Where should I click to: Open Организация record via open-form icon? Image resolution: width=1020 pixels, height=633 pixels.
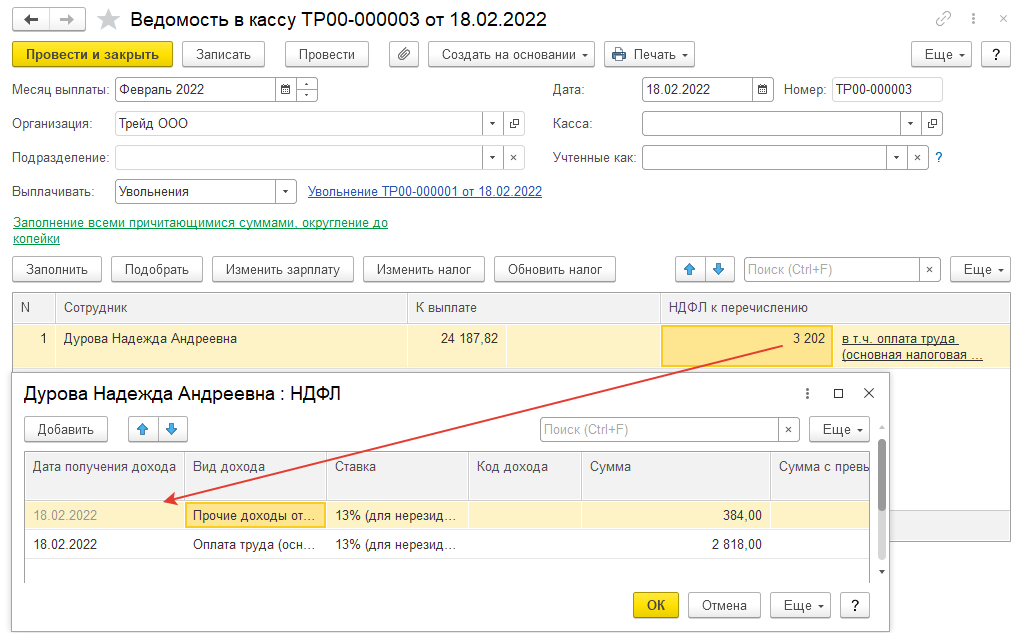514,124
